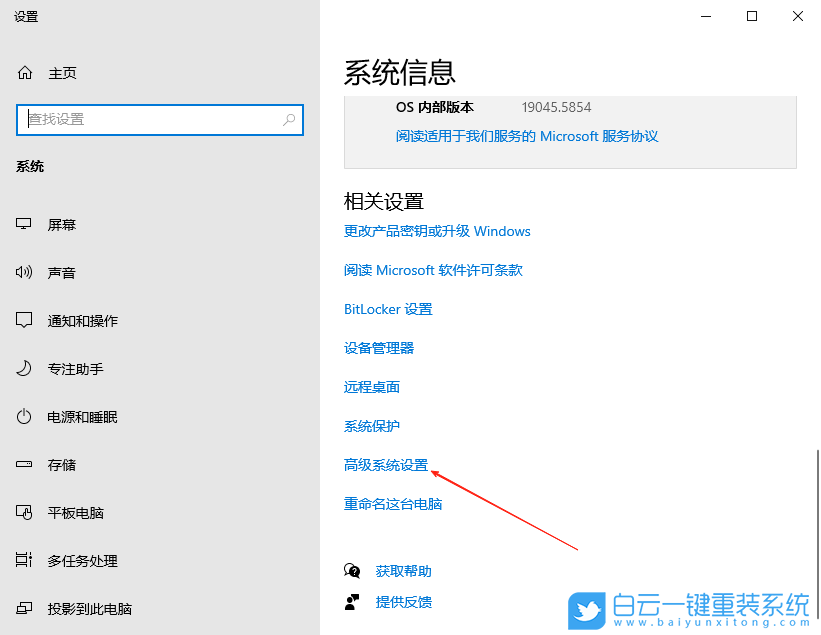Click the 提供反馈 feedback person icon
Screen dimensions: 821x635
[352, 602]
